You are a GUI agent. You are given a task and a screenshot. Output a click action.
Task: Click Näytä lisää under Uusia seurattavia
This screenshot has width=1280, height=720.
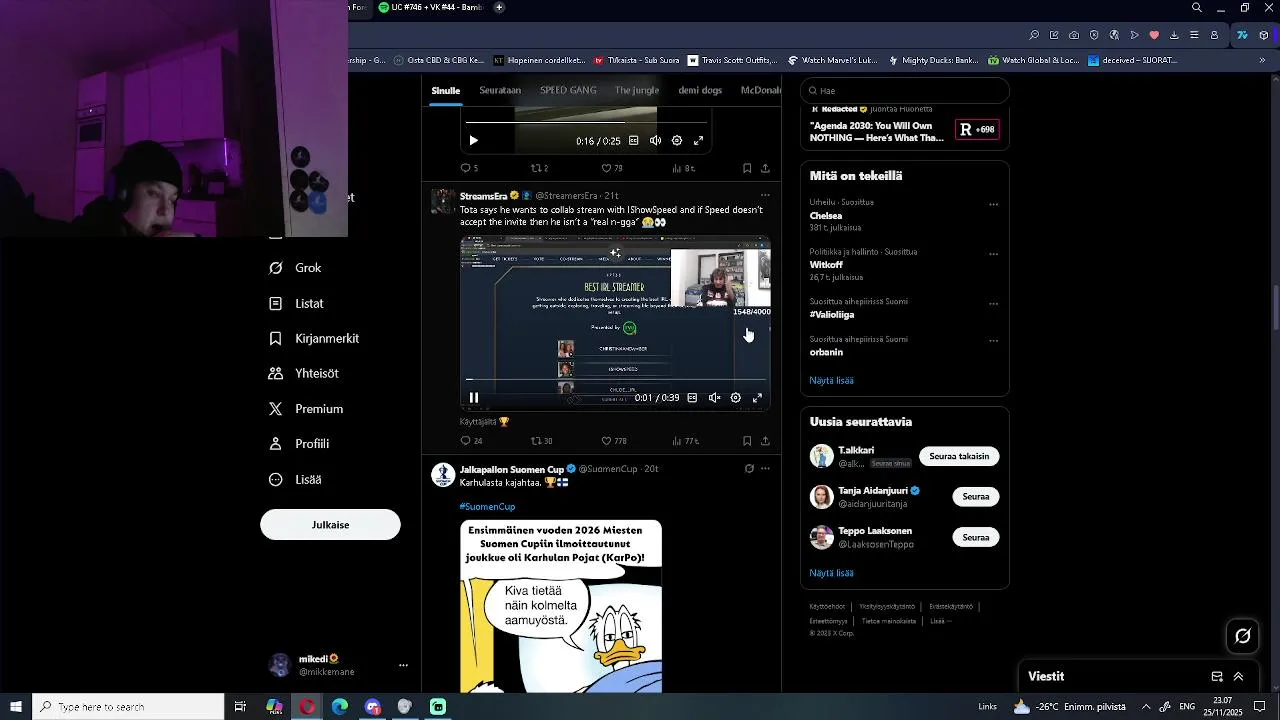pos(831,573)
